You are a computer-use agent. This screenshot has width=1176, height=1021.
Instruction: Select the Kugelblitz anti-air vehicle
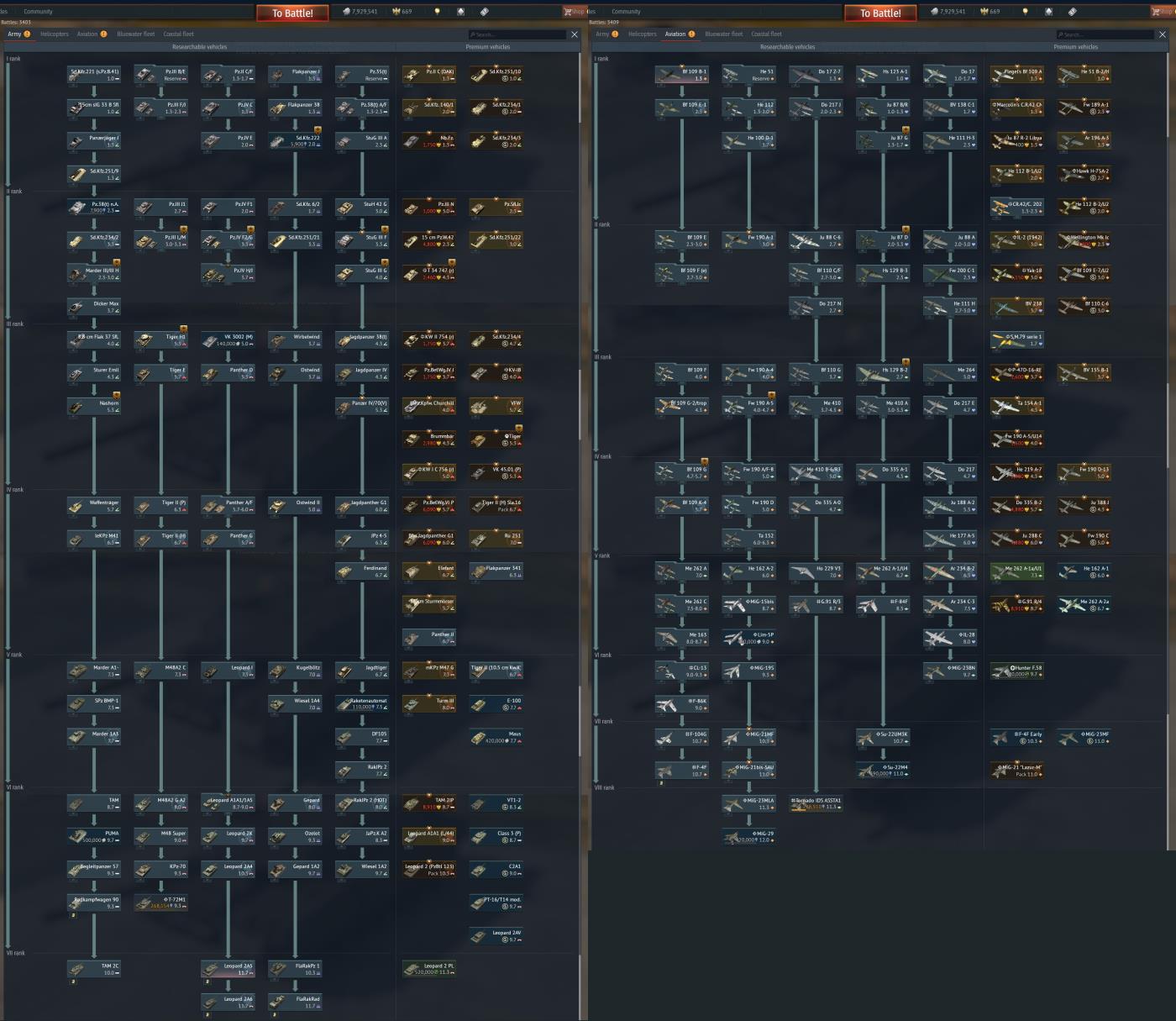click(295, 671)
